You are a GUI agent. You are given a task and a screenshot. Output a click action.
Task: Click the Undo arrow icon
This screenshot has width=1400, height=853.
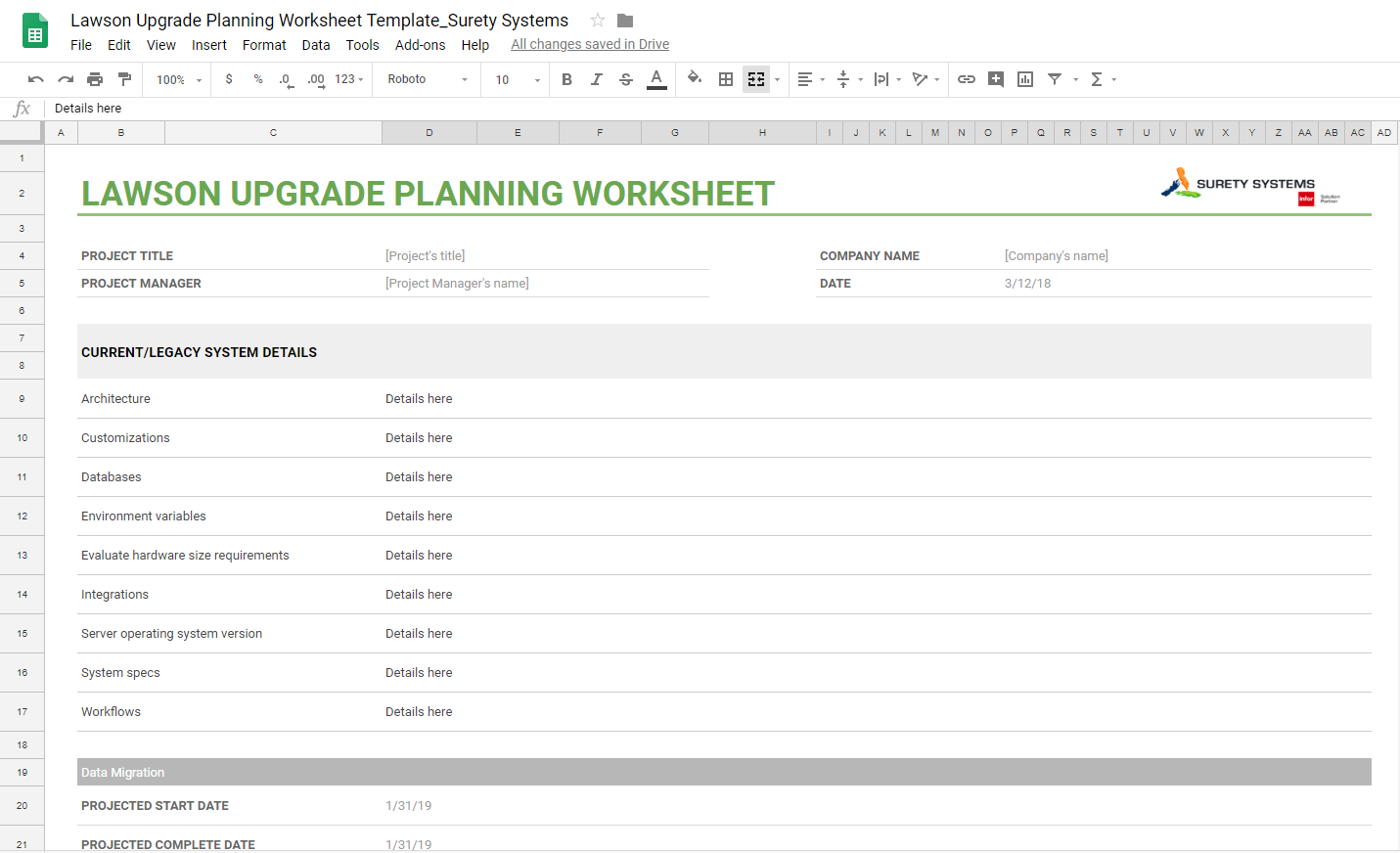(x=36, y=79)
